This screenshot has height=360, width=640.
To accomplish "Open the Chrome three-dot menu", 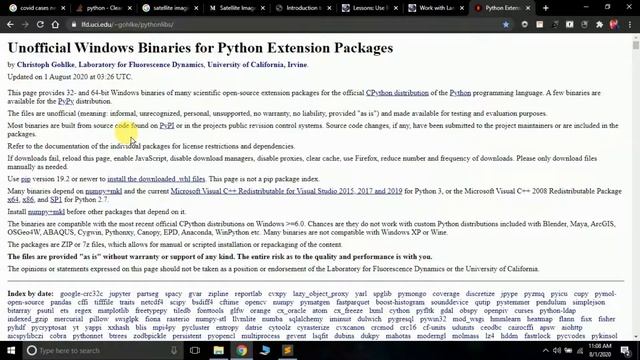I will 630,24.
